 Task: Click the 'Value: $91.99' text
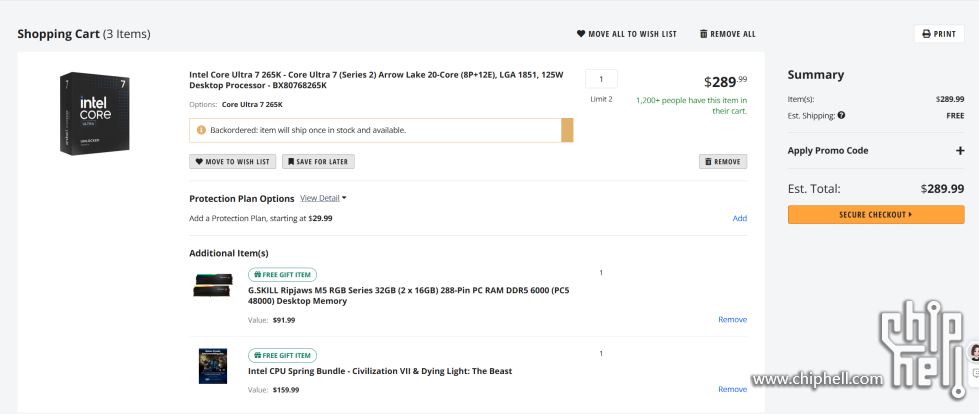pyautogui.click(x=272, y=320)
